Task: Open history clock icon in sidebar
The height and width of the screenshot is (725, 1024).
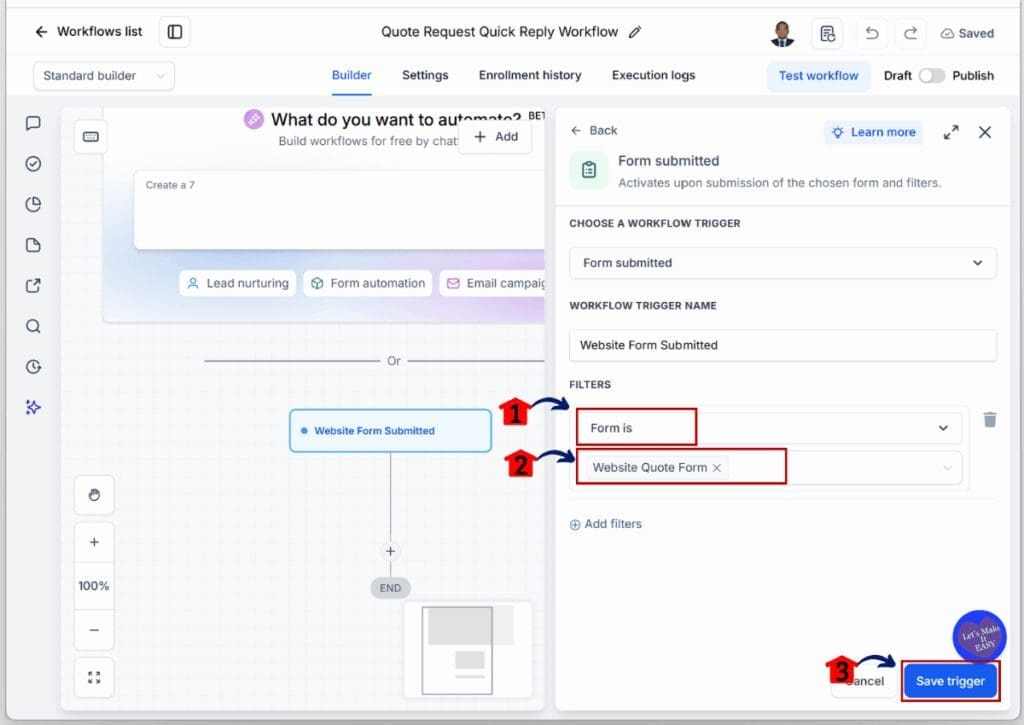Action: [x=33, y=366]
